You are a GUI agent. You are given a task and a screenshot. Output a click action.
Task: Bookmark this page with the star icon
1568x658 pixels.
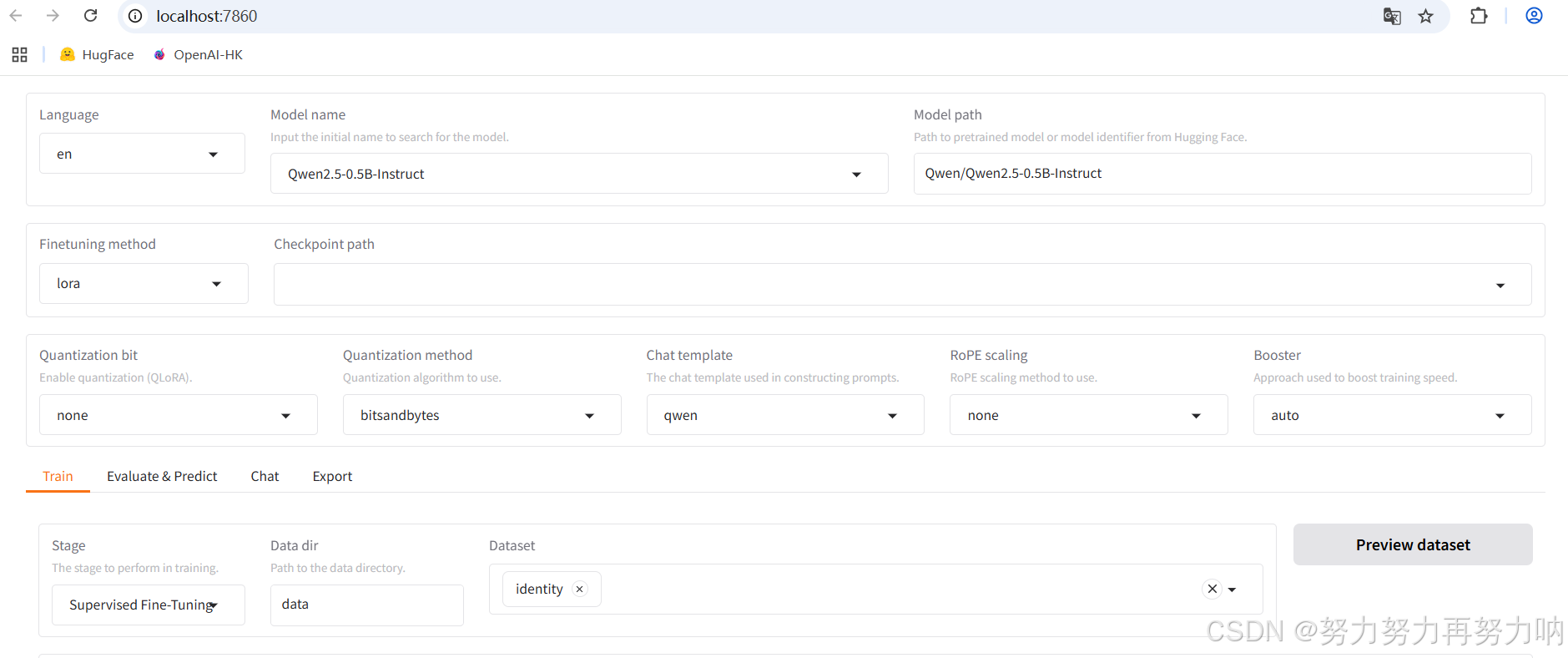(x=1426, y=16)
